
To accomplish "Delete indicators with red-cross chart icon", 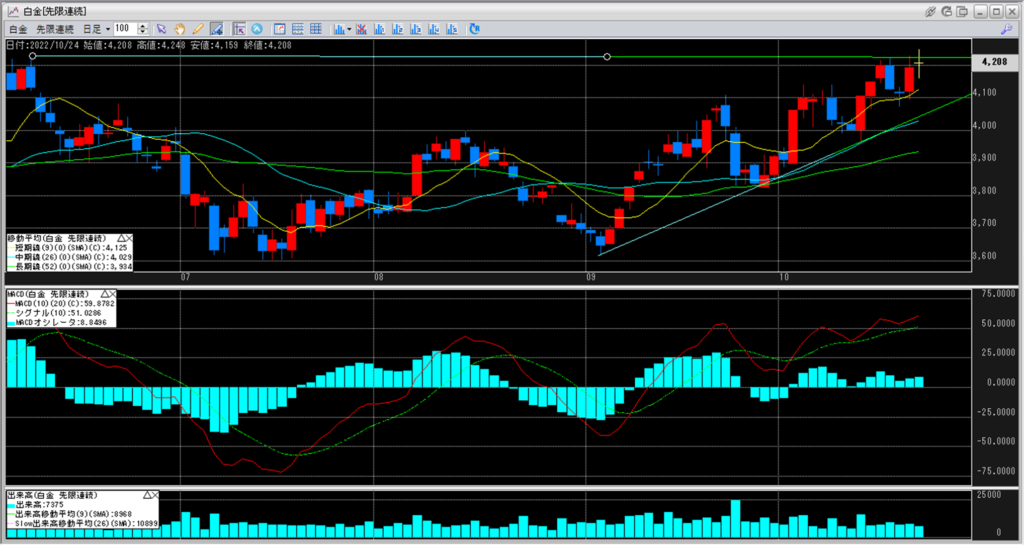I will (361, 29).
